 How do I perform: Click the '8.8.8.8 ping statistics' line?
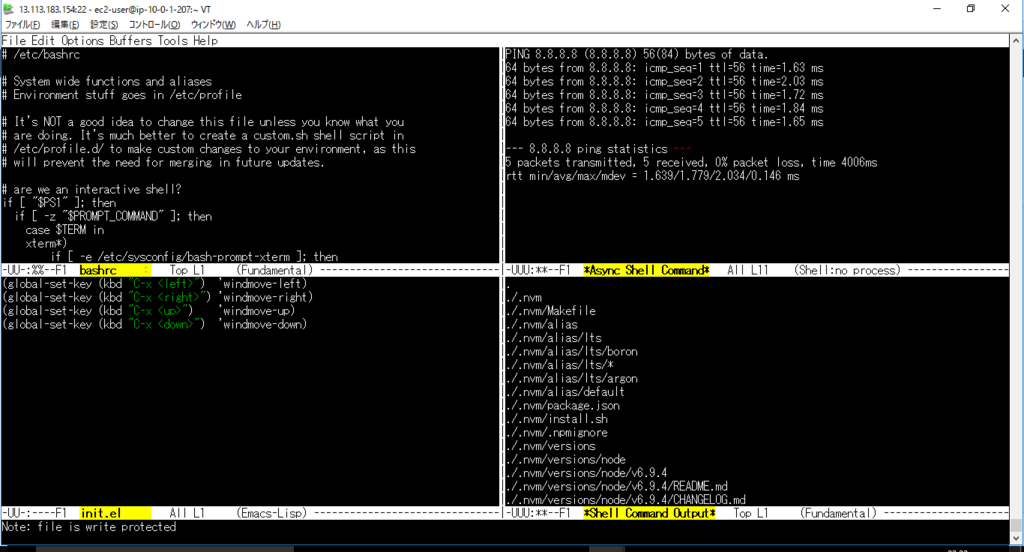point(598,149)
